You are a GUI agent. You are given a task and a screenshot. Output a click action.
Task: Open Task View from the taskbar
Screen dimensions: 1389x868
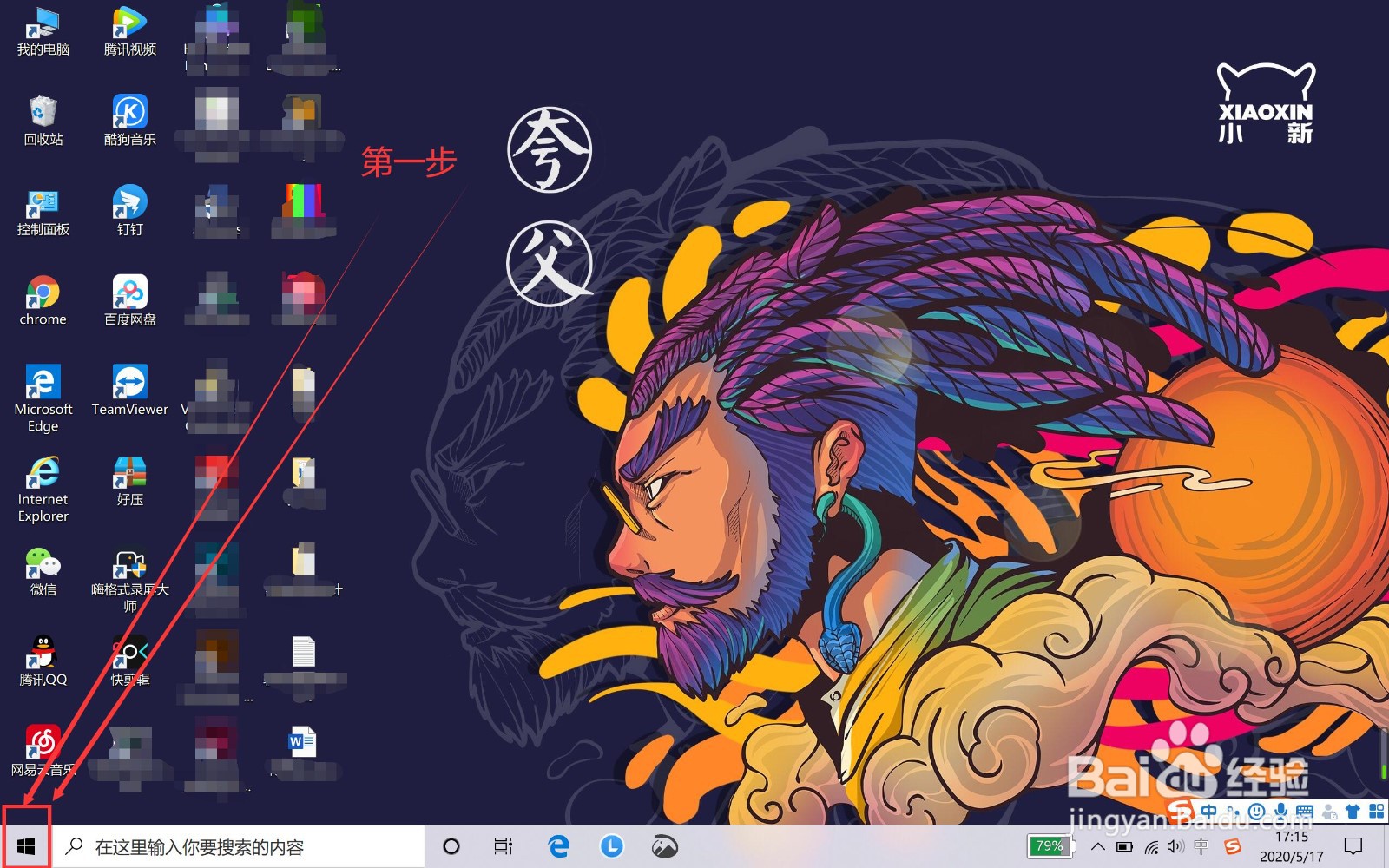[x=504, y=846]
